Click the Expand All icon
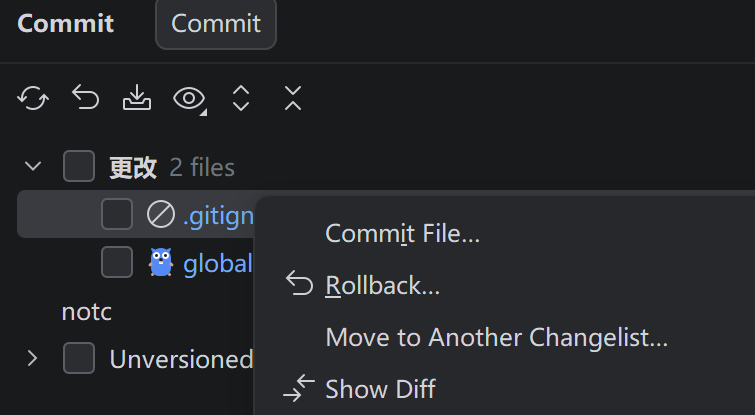 click(x=241, y=98)
